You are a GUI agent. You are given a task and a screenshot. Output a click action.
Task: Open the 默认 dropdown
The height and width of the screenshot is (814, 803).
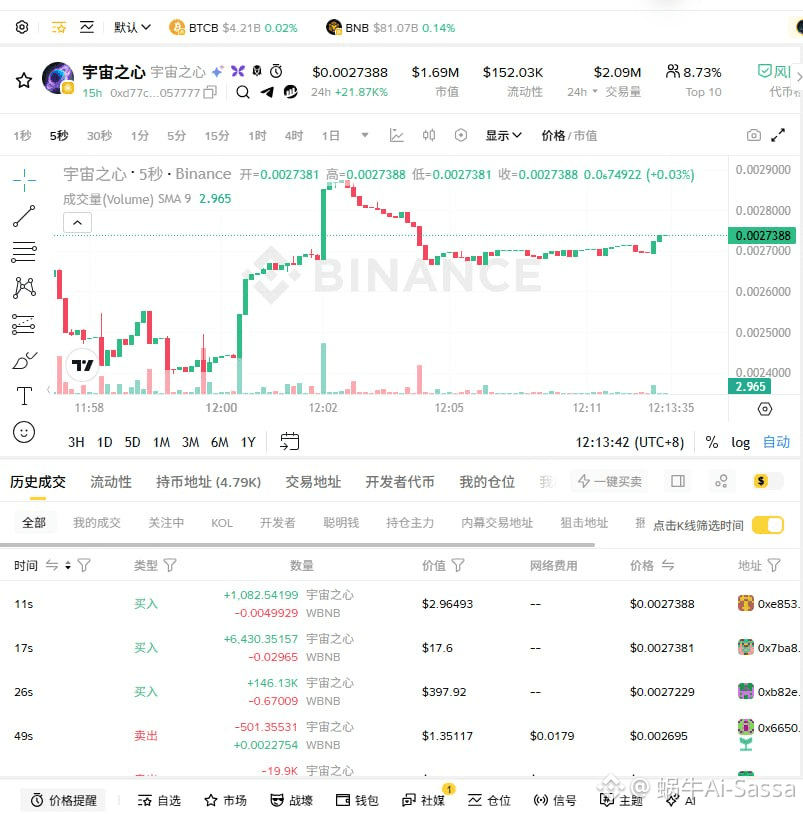[x=132, y=27]
